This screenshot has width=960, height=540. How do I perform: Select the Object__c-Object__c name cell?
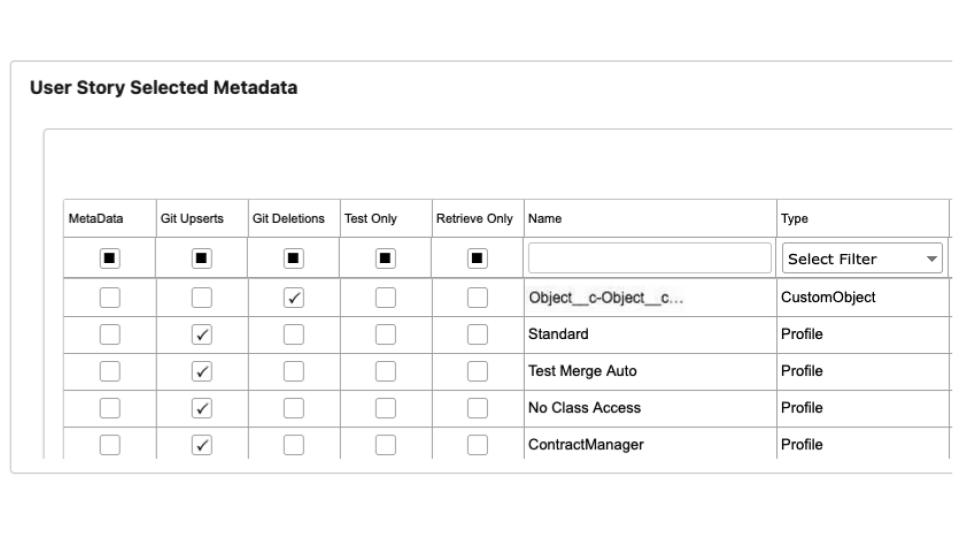click(x=605, y=298)
